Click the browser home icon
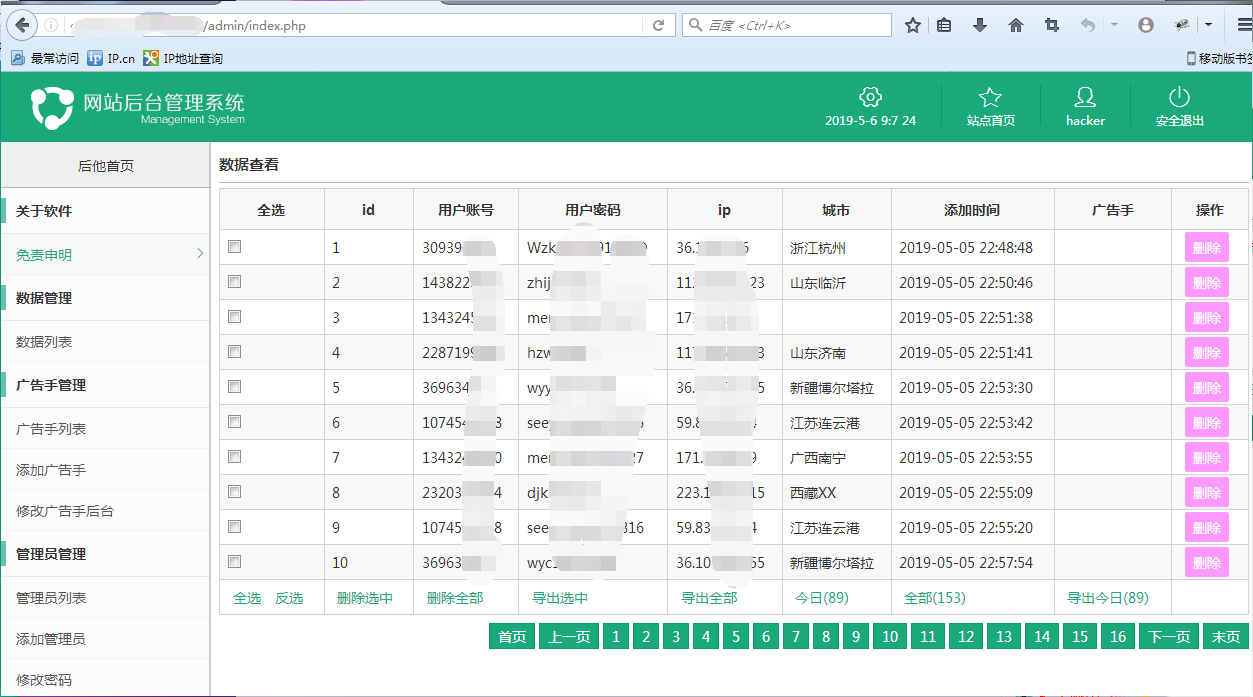This screenshot has width=1253, height=697. point(1015,26)
